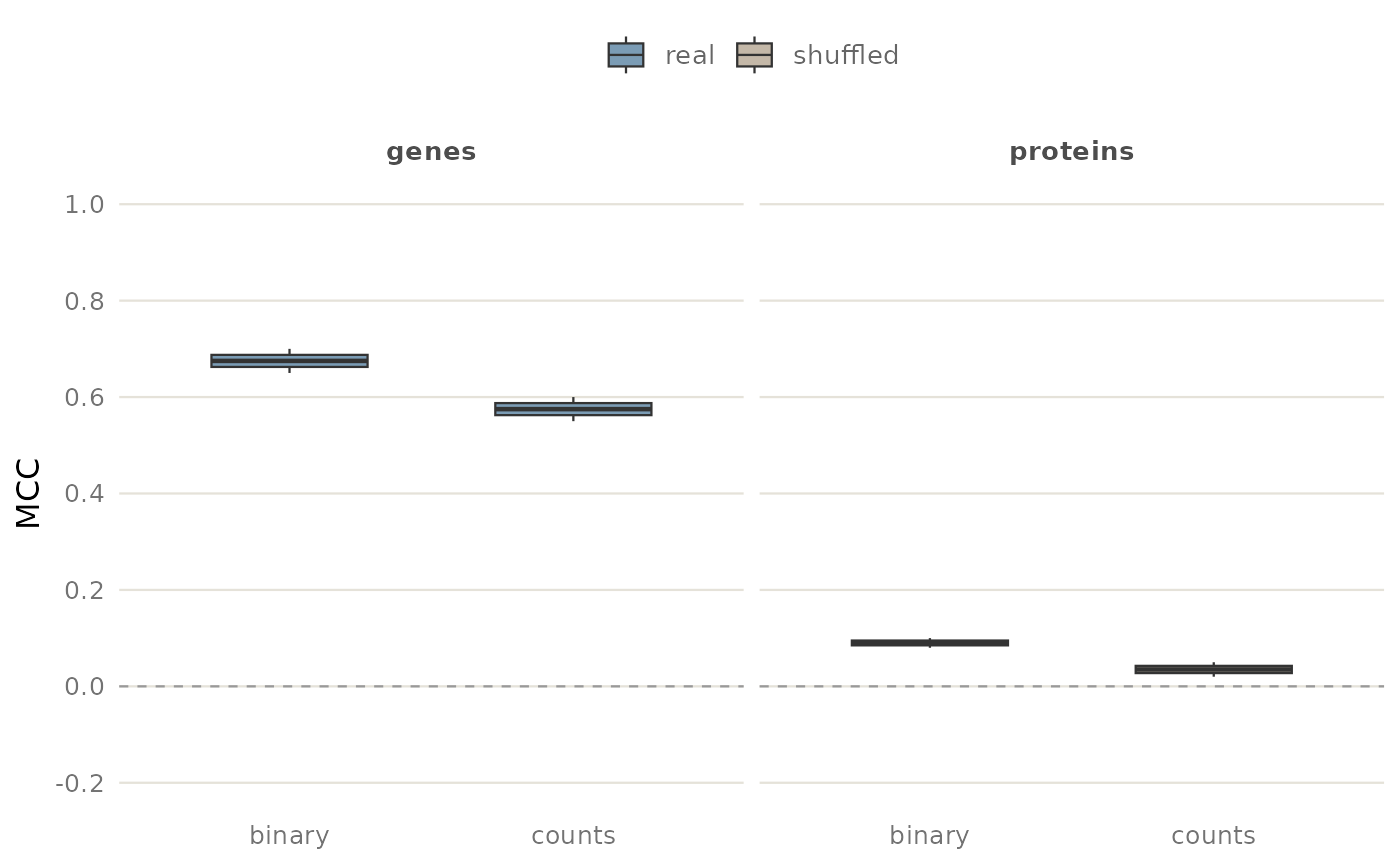The width and height of the screenshot is (1400, 866).
Task: Select the proteins counts boxplot
Action: click(1214, 669)
